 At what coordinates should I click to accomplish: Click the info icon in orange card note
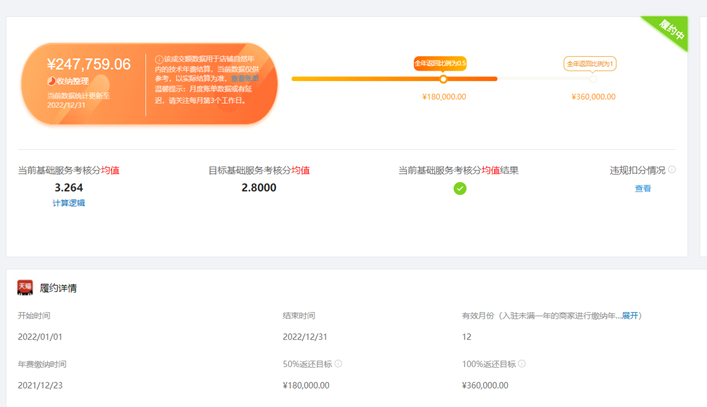(x=159, y=59)
